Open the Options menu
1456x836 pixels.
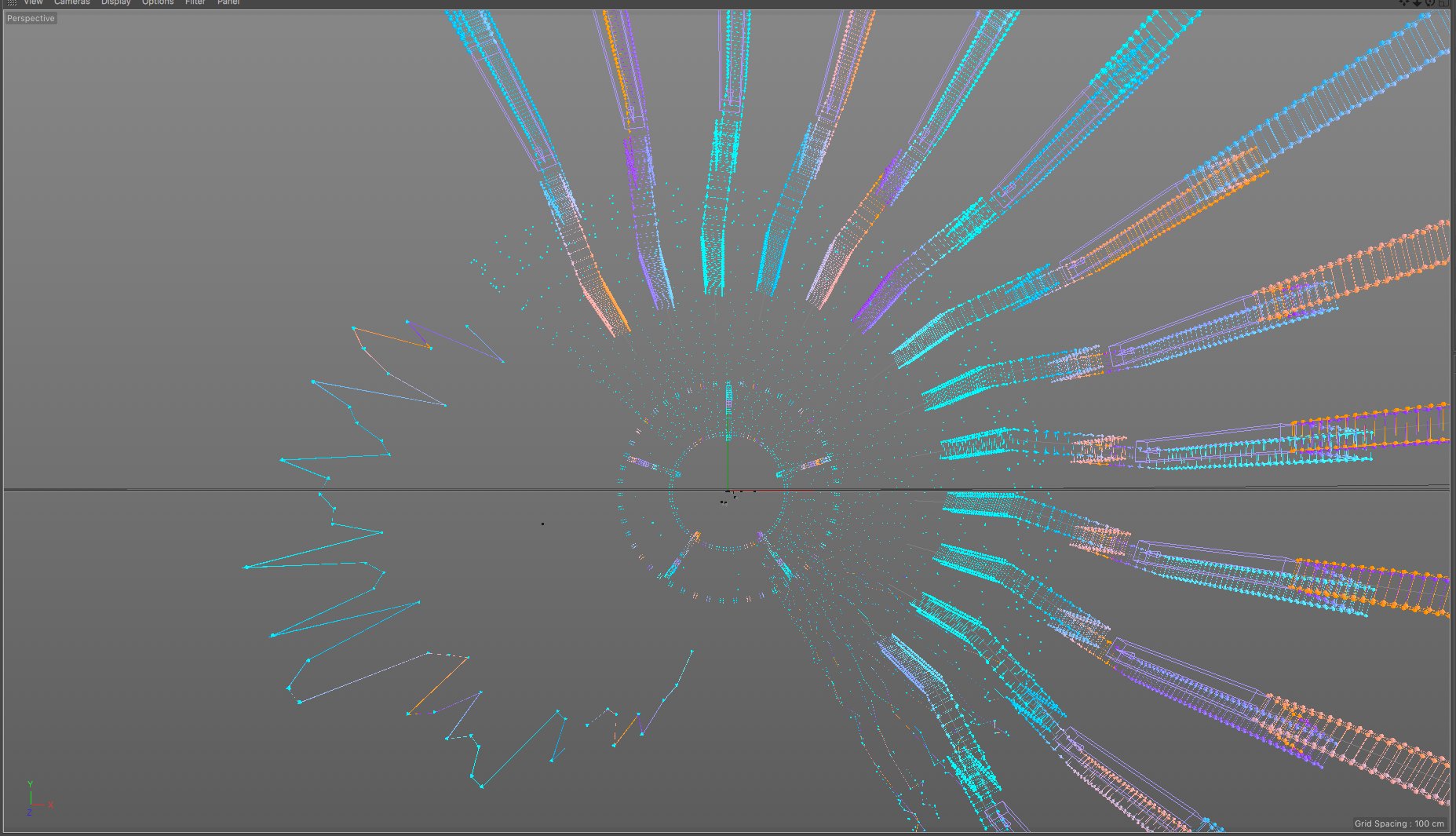pyautogui.click(x=158, y=2)
